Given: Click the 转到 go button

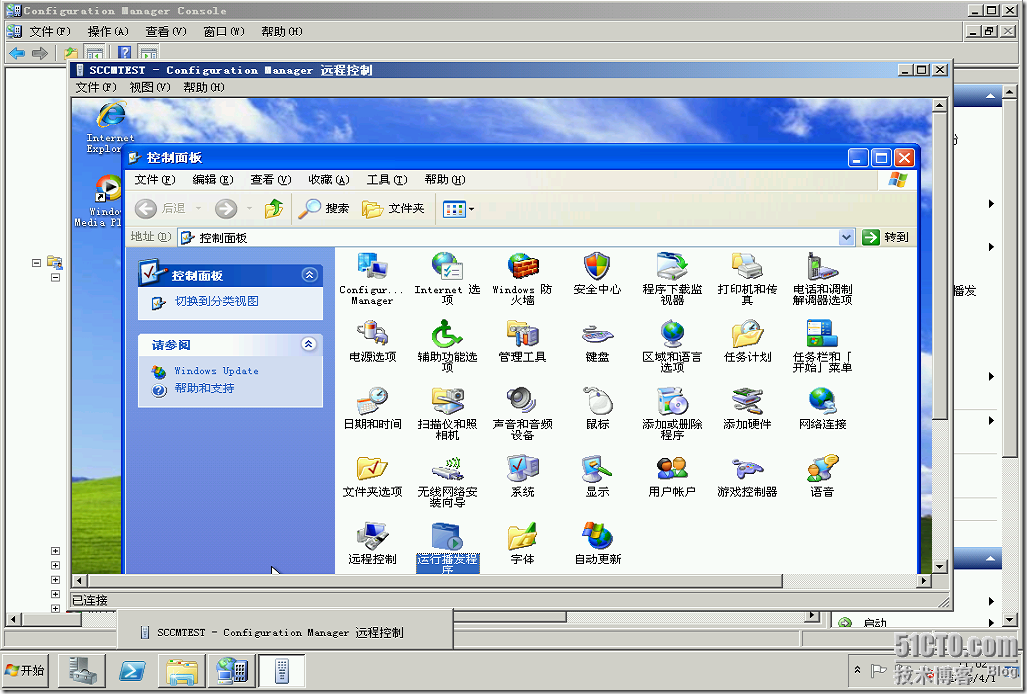Looking at the screenshot, I should coord(887,237).
